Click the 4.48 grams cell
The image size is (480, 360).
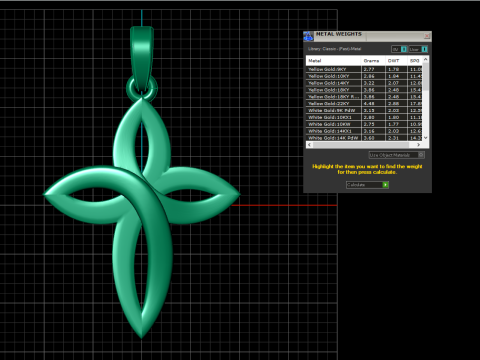coord(373,103)
